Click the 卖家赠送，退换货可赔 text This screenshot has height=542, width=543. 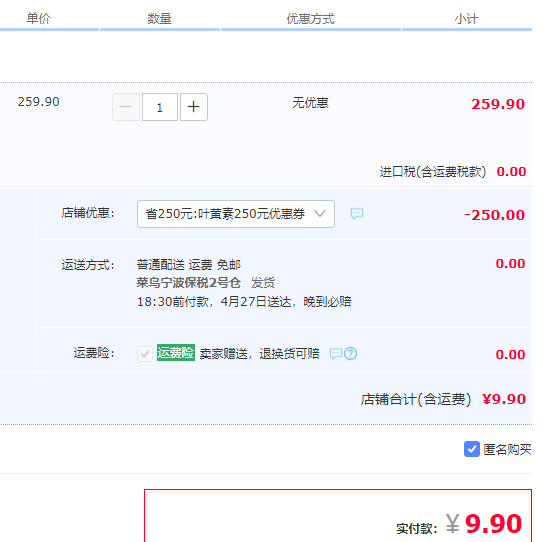(x=259, y=354)
